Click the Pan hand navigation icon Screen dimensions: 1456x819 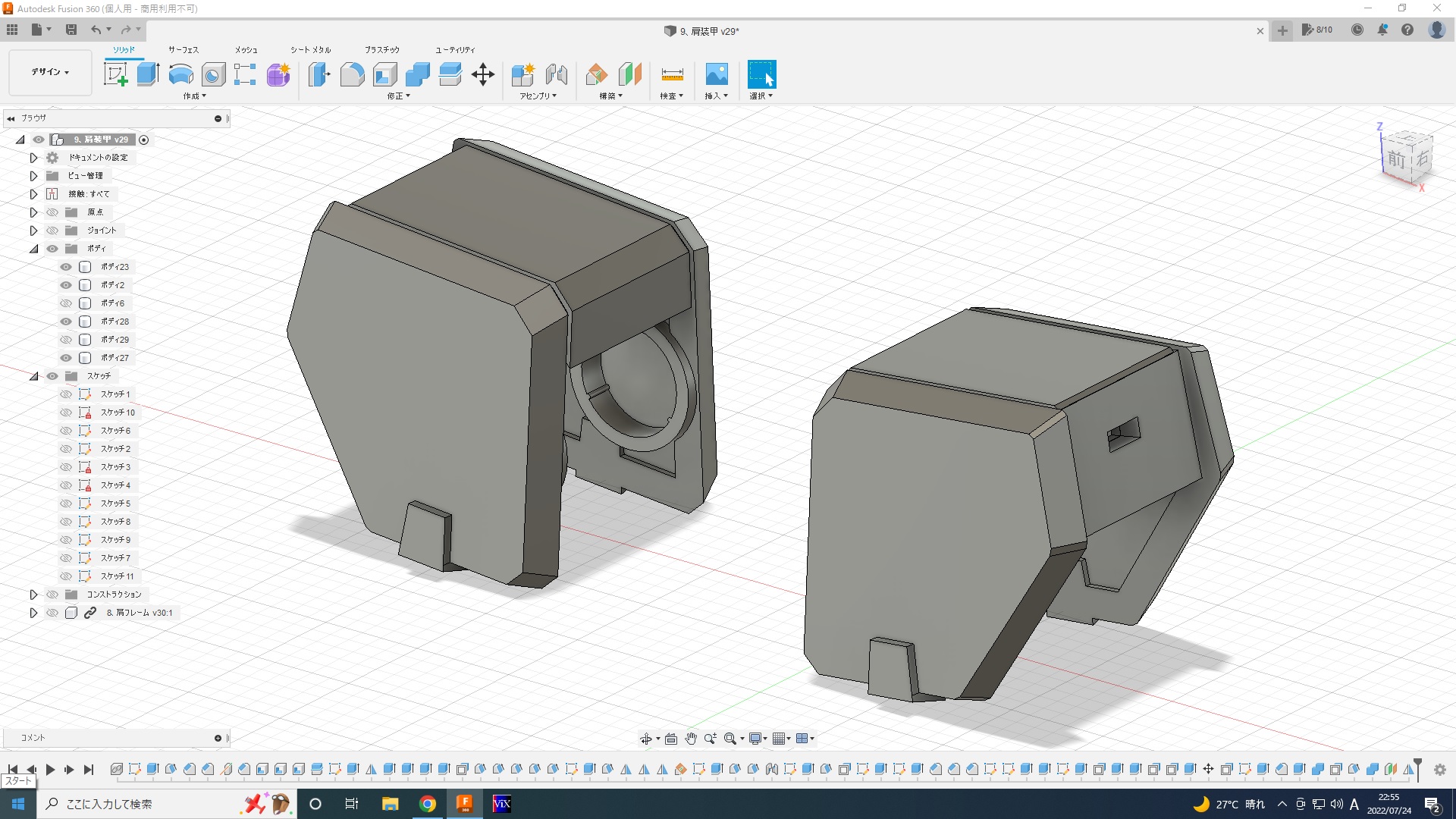coord(690,739)
